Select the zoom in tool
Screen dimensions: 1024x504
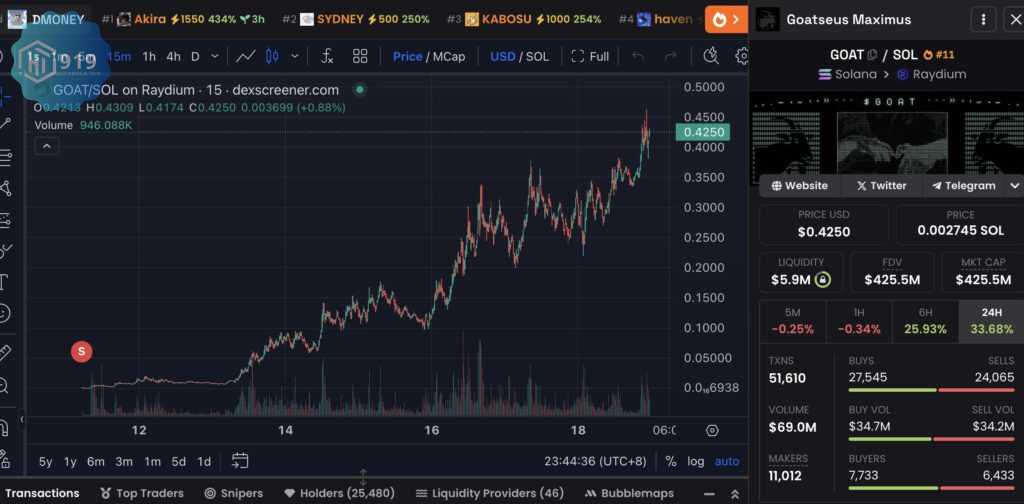(x=5, y=386)
